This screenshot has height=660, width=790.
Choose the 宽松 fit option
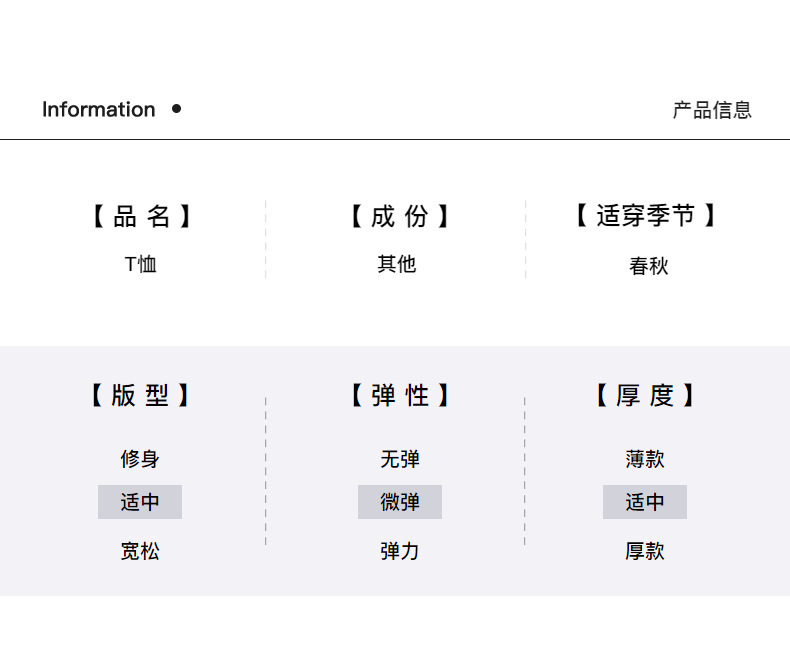(x=140, y=551)
